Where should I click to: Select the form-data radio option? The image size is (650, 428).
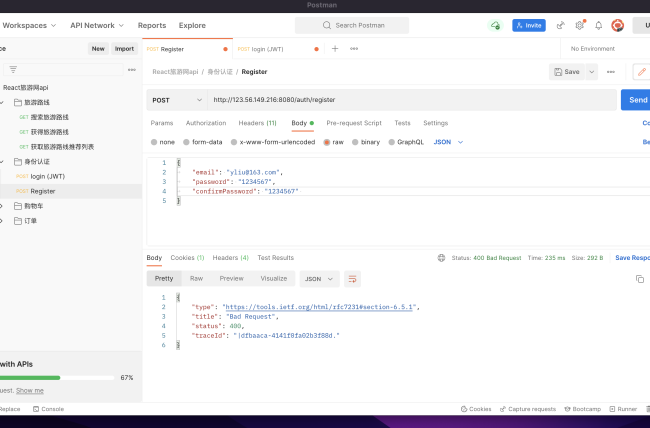[x=185, y=142]
